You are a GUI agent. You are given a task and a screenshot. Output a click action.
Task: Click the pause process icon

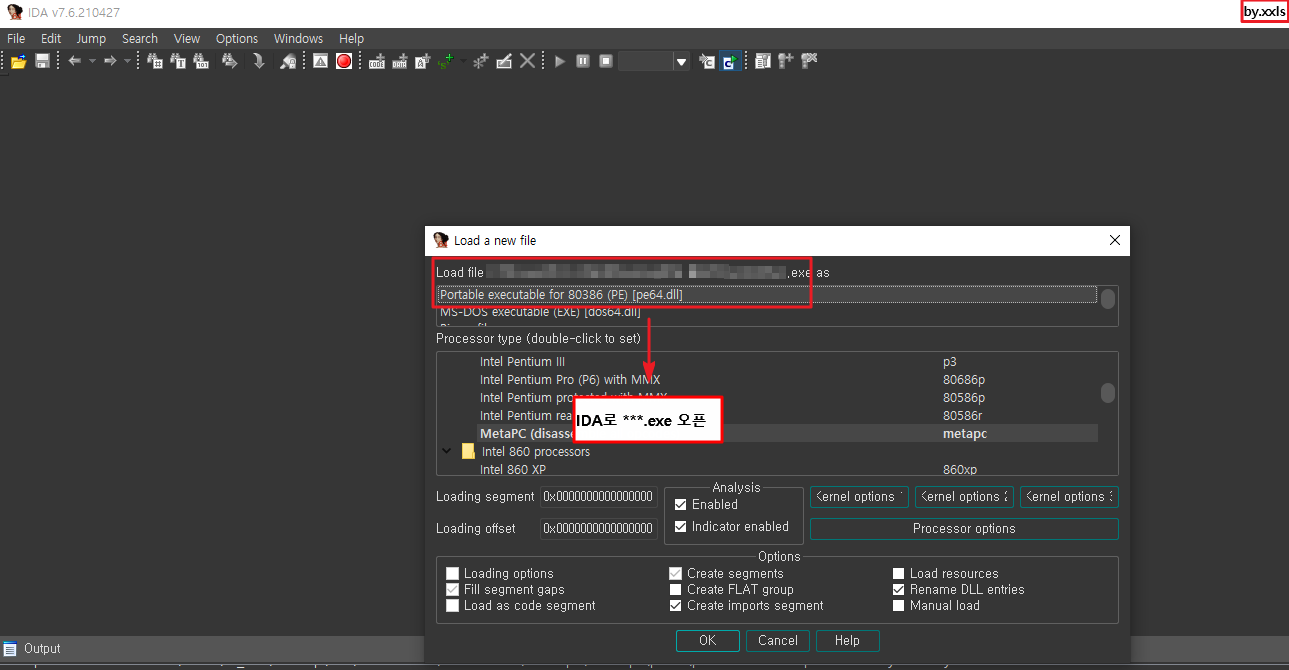pyautogui.click(x=583, y=61)
